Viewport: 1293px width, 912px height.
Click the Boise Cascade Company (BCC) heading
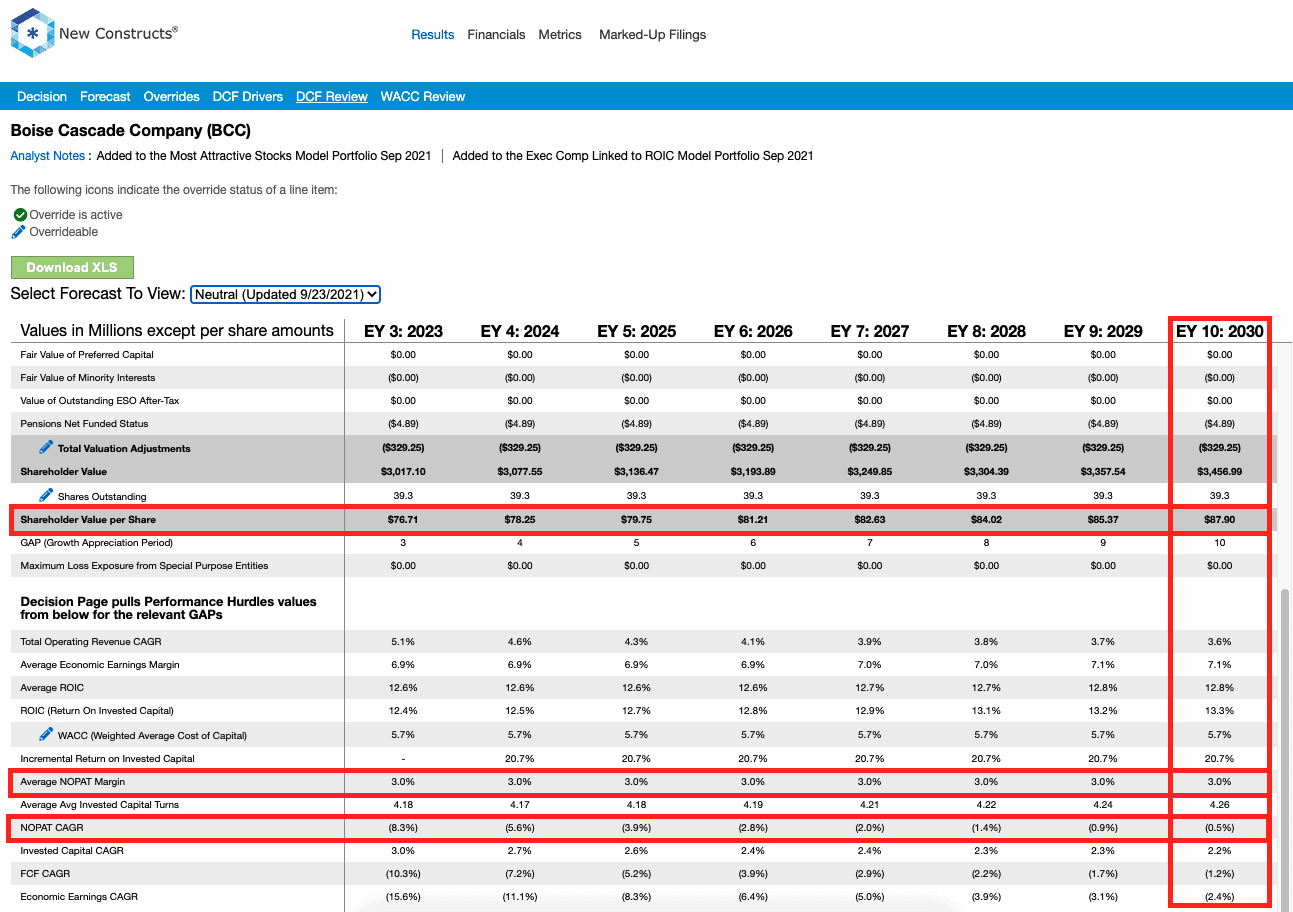(130, 131)
